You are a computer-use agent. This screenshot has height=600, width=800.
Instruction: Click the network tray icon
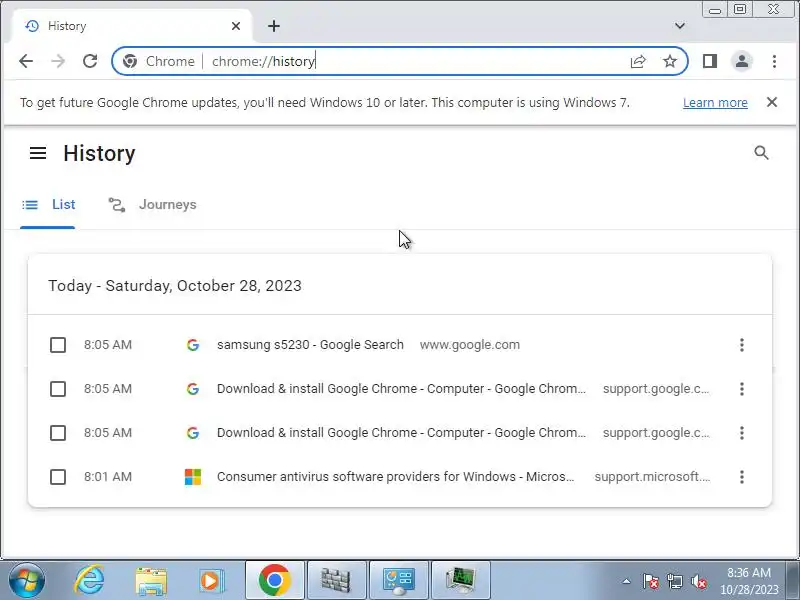click(x=674, y=581)
